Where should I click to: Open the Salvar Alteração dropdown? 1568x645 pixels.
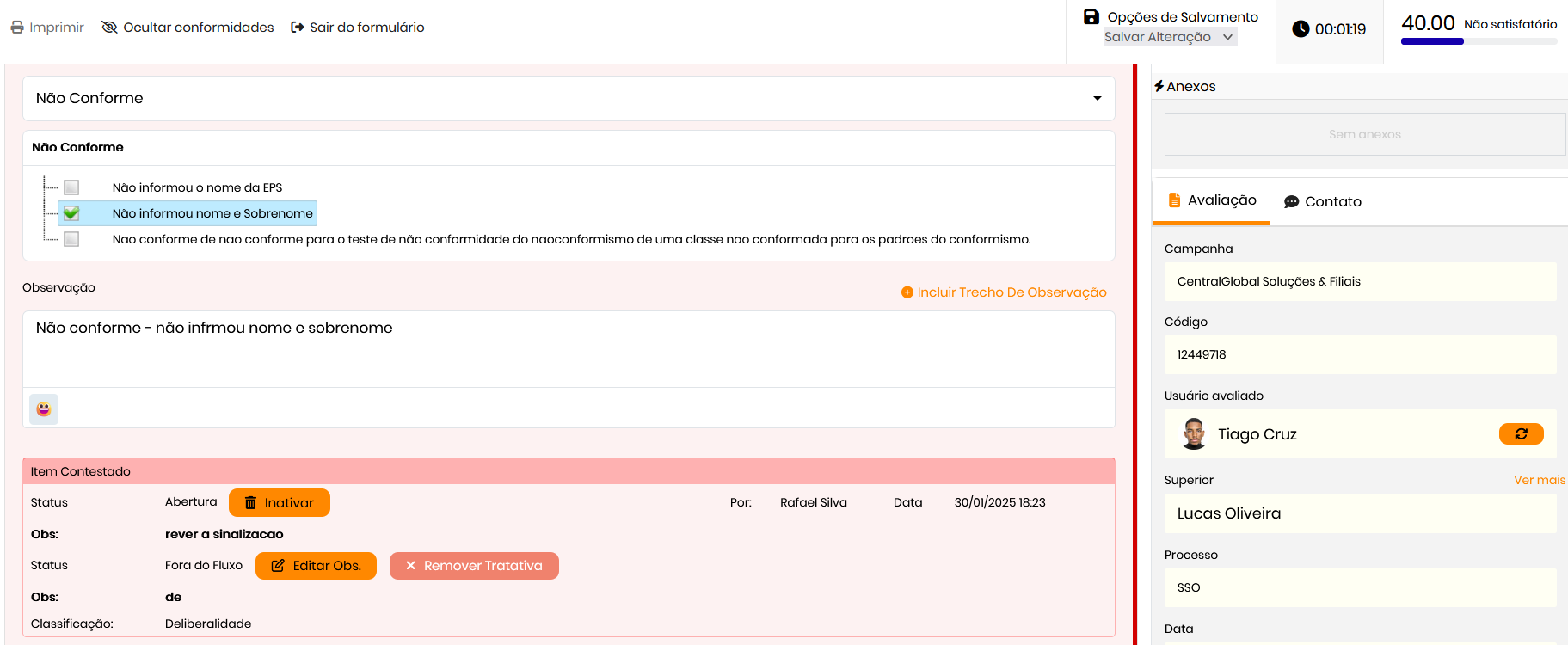pos(1170,37)
